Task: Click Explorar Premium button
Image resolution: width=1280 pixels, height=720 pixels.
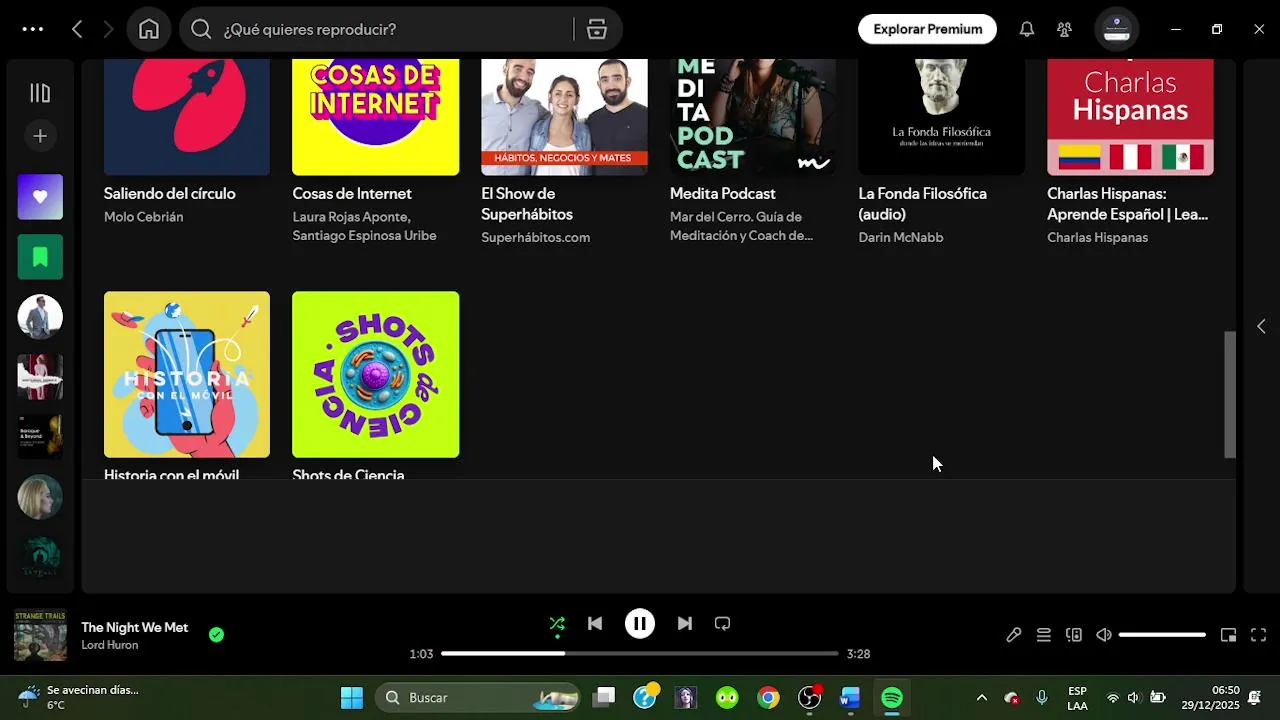Action: pyautogui.click(x=927, y=29)
